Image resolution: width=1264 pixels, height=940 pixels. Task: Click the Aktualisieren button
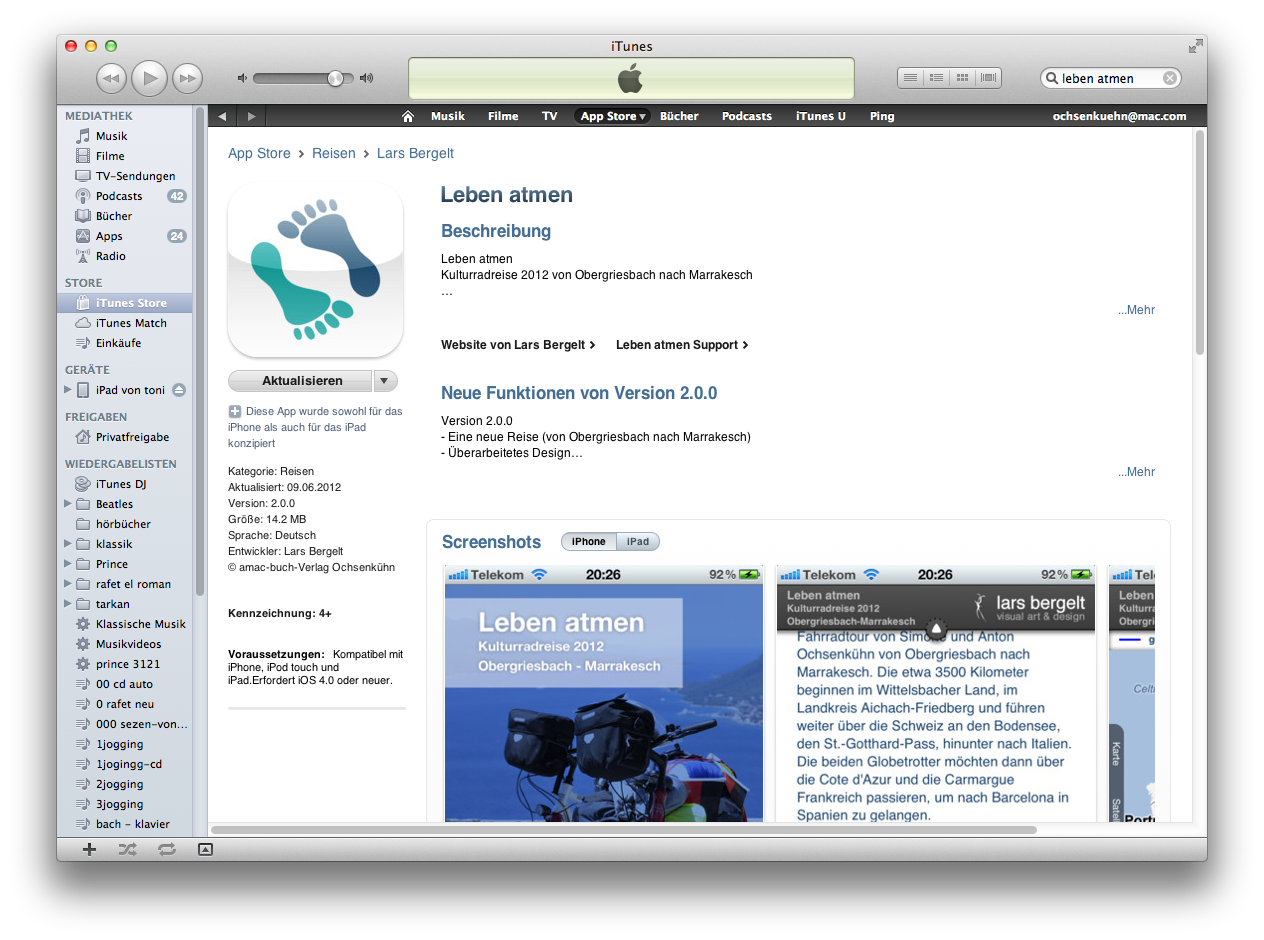click(301, 381)
